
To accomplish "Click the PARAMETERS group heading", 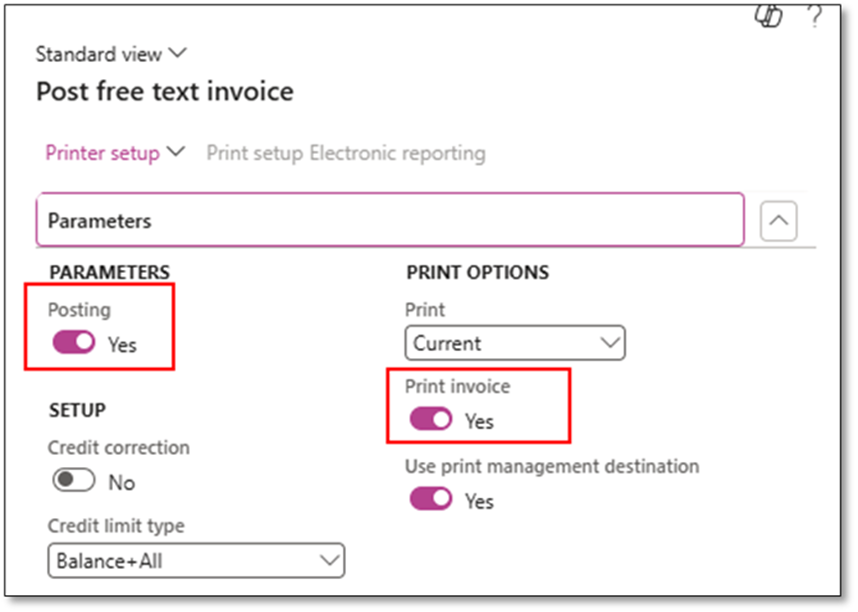I will pyautogui.click(x=109, y=272).
